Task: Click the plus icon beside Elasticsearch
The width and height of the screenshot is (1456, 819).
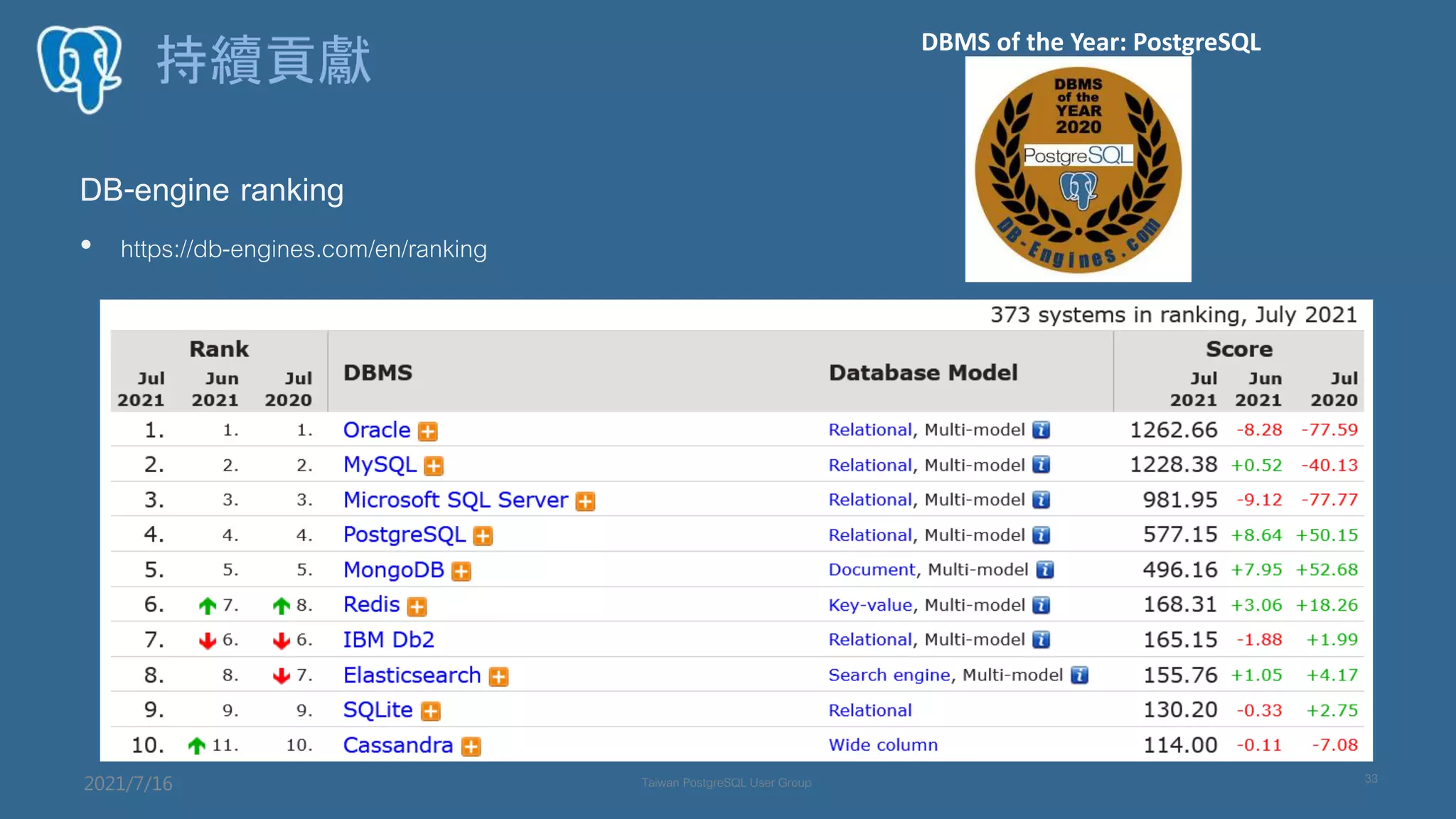Action: pyautogui.click(x=498, y=676)
